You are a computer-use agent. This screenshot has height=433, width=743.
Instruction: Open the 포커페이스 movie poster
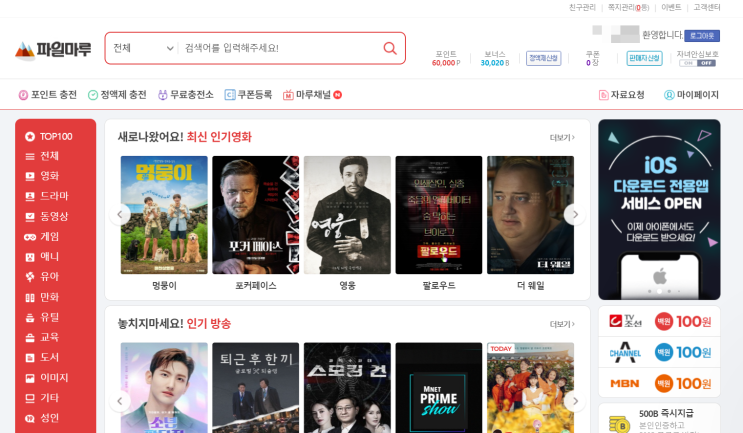(255, 215)
